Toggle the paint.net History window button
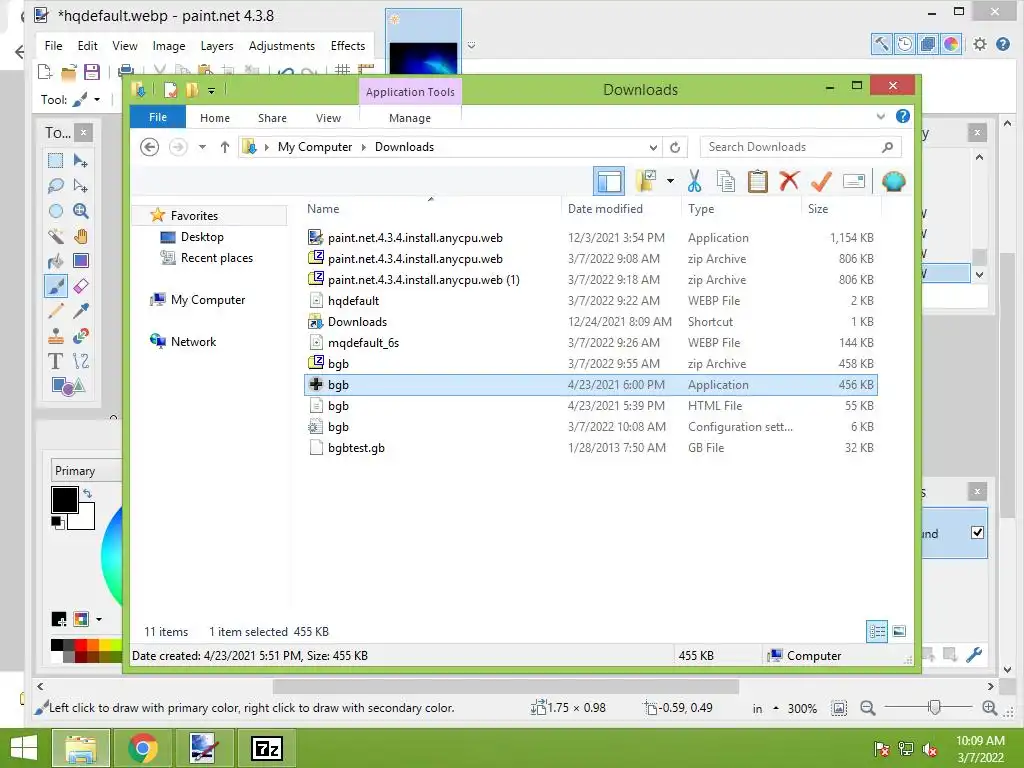This screenshot has width=1024, height=768. click(904, 44)
